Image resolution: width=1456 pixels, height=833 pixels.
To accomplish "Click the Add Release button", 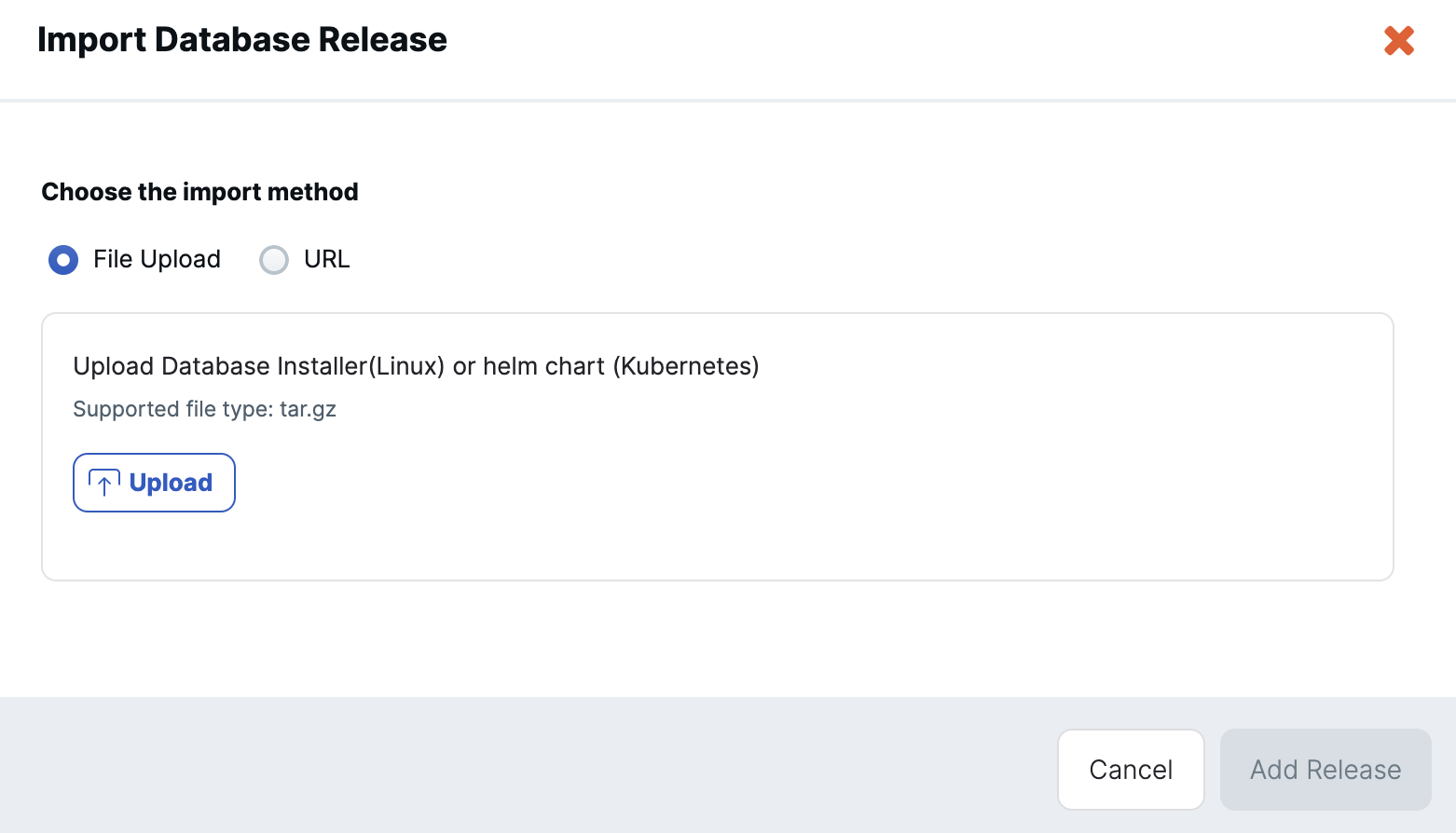I will pos(1326,770).
